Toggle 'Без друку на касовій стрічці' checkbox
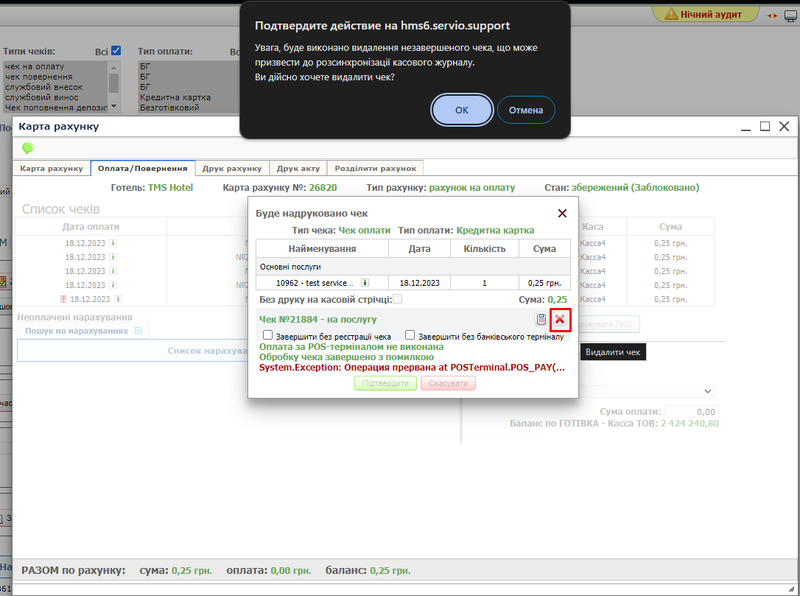The image size is (800, 596). click(x=398, y=299)
